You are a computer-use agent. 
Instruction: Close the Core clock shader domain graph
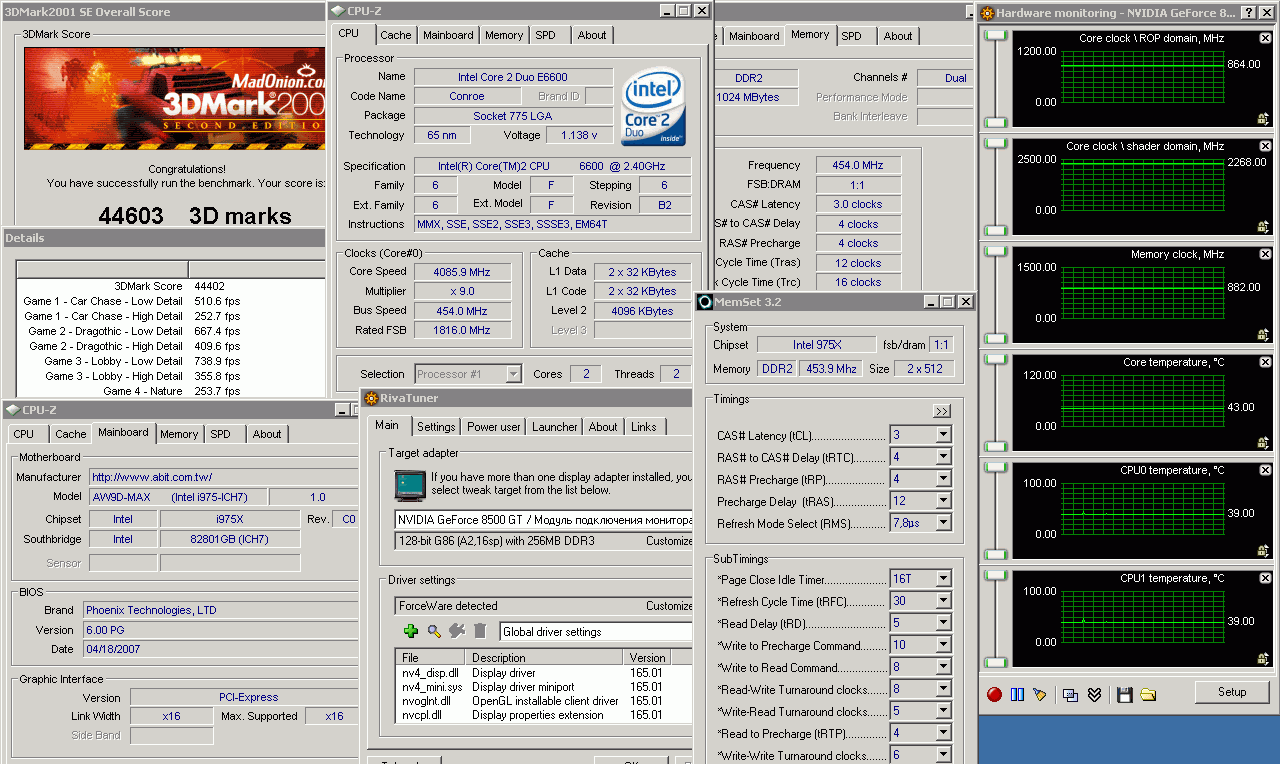click(x=1265, y=146)
